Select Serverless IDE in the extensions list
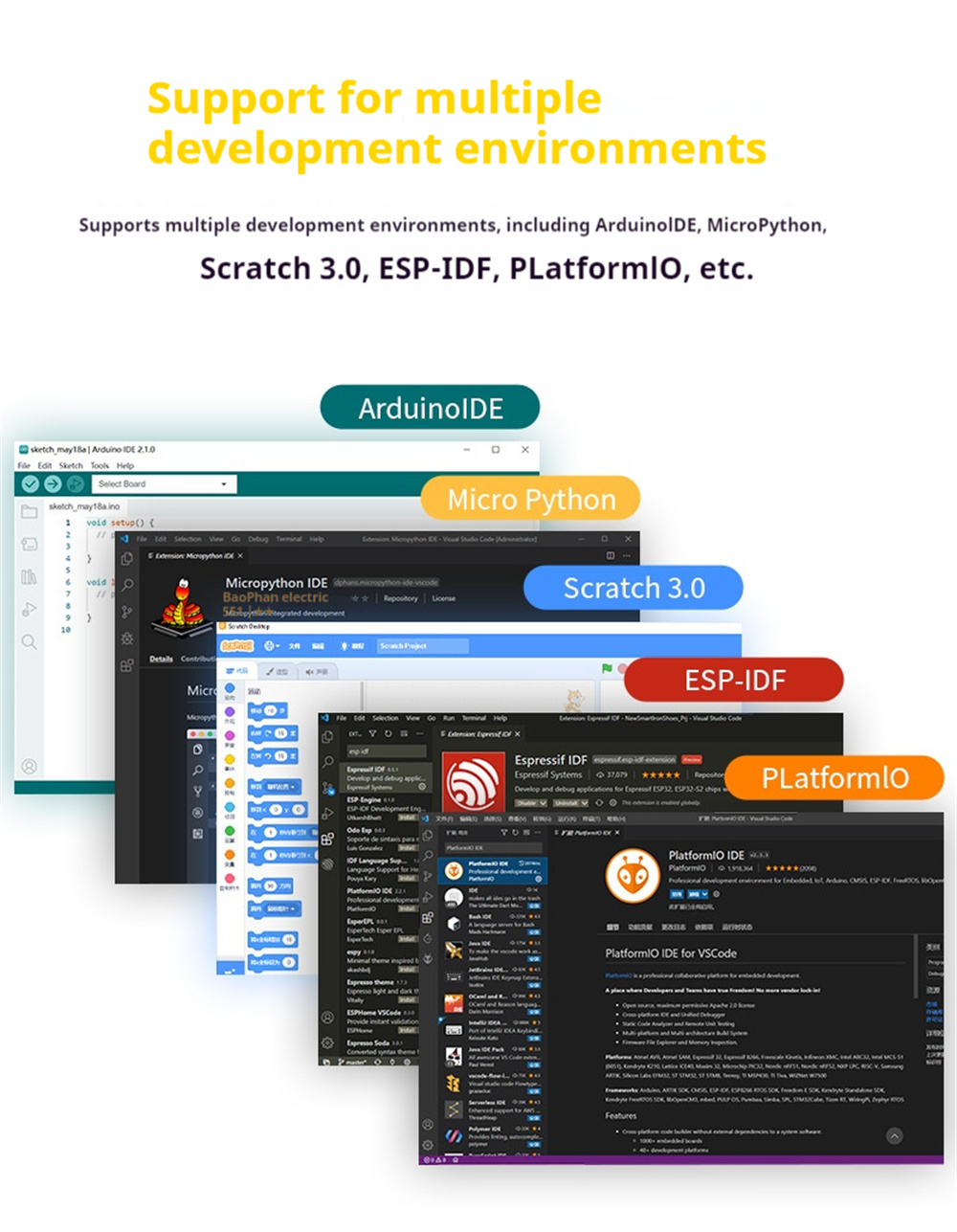Viewport: 957px width, 1232px height. (493, 1109)
